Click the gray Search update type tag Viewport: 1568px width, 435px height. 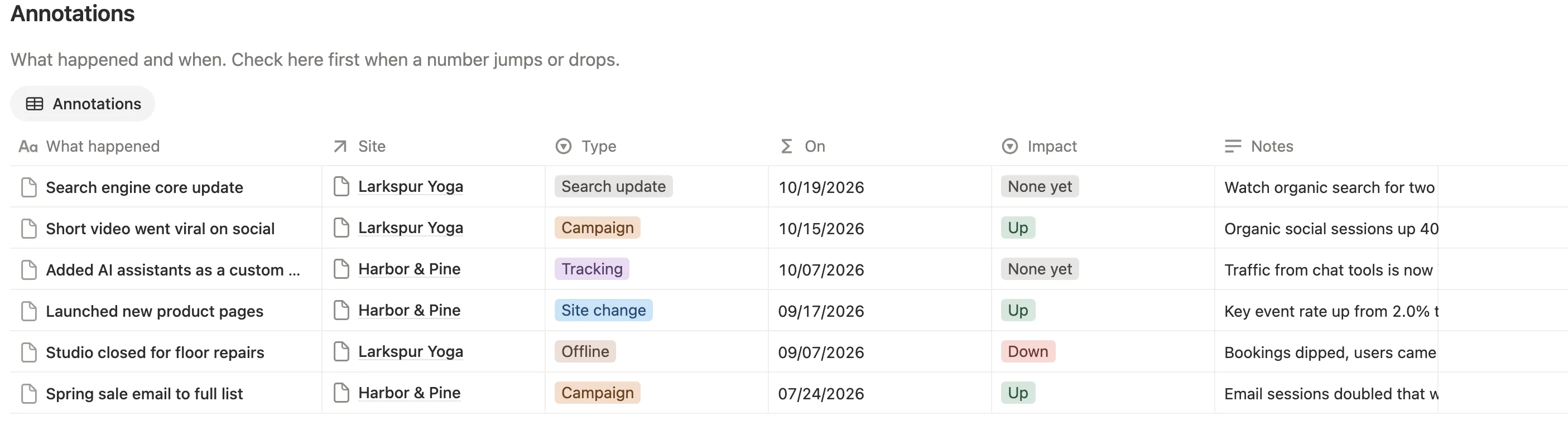click(x=614, y=186)
